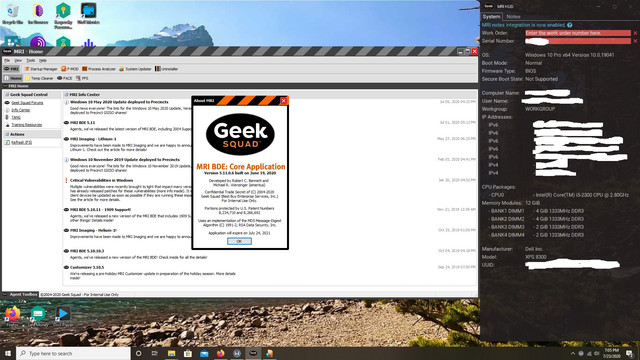The width and height of the screenshot is (640, 360).
Task: Launch the P-MOD tool
Action: coord(70,69)
